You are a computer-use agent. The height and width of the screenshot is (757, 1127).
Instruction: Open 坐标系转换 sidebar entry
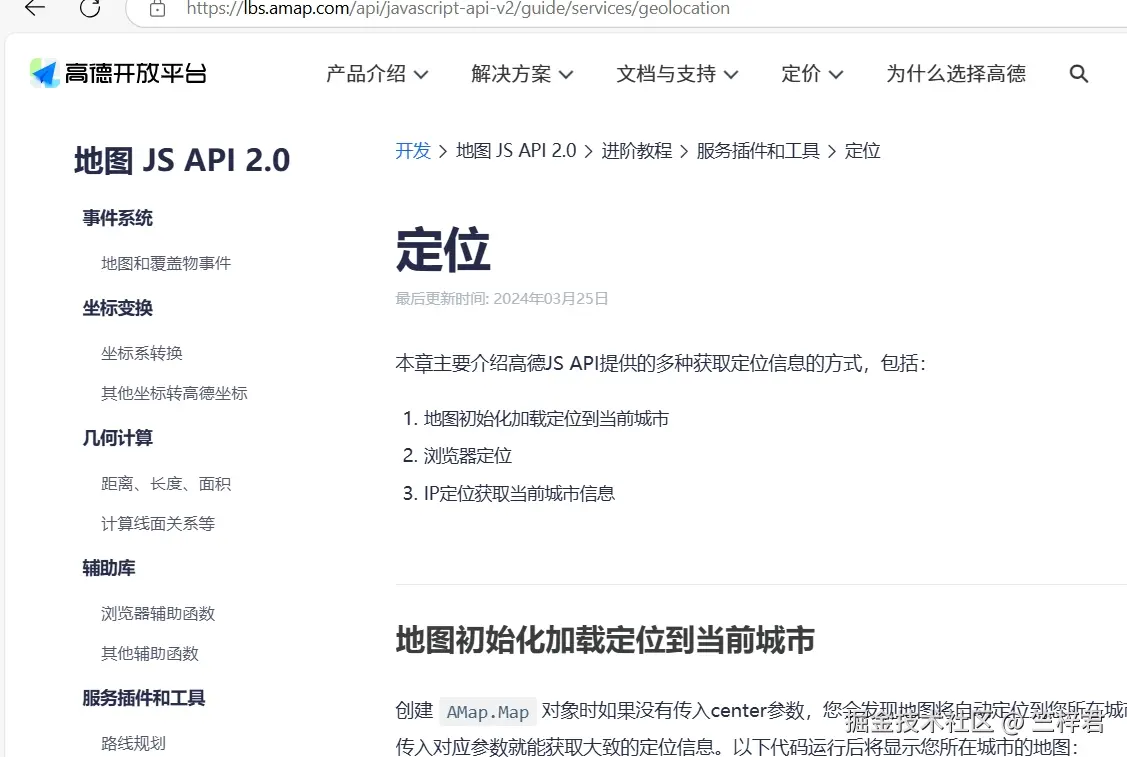click(x=142, y=353)
